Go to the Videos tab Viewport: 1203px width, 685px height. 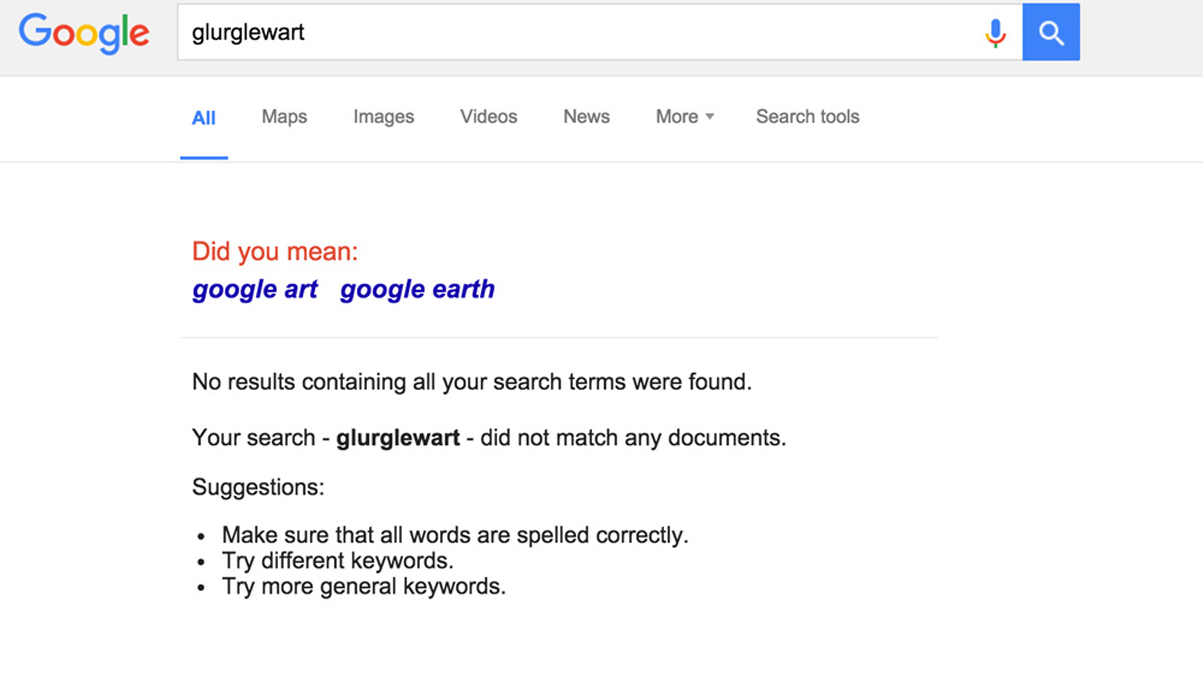coord(488,117)
